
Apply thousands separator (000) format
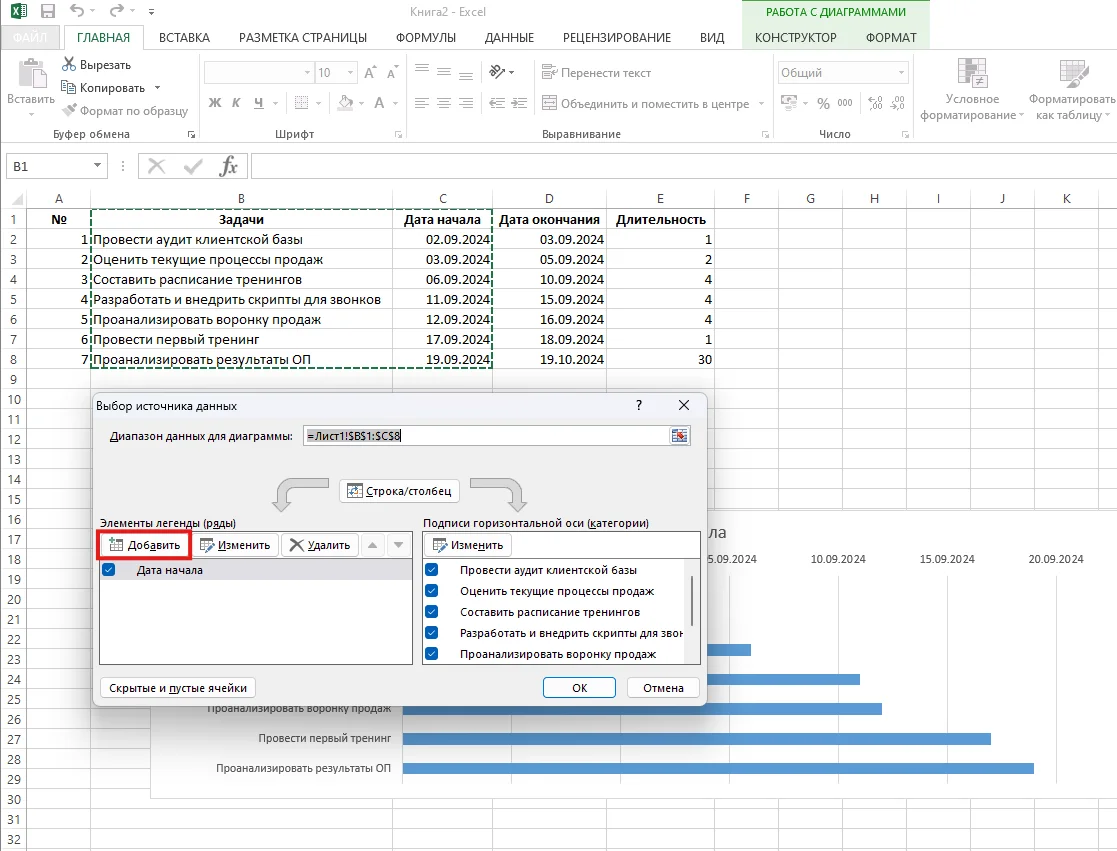(845, 103)
